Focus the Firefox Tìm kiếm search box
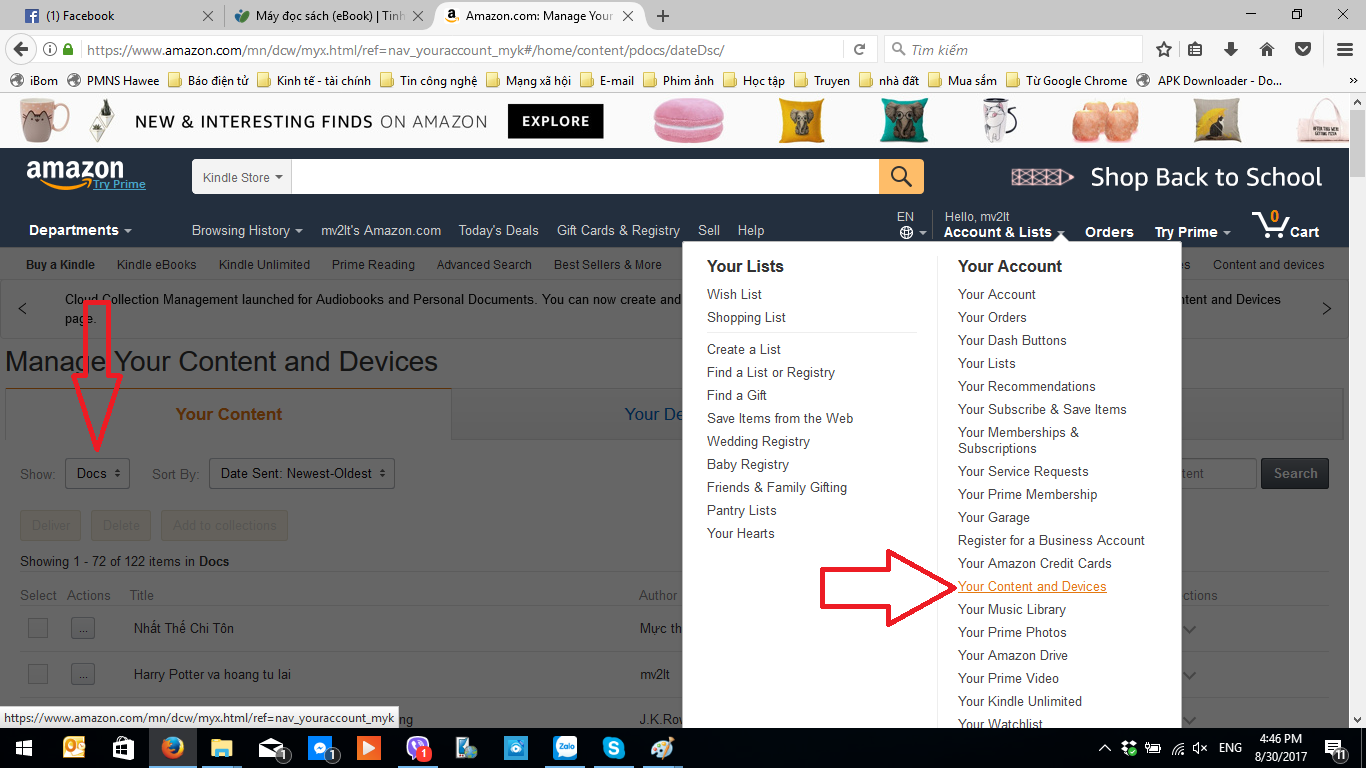 point(1014,49)
